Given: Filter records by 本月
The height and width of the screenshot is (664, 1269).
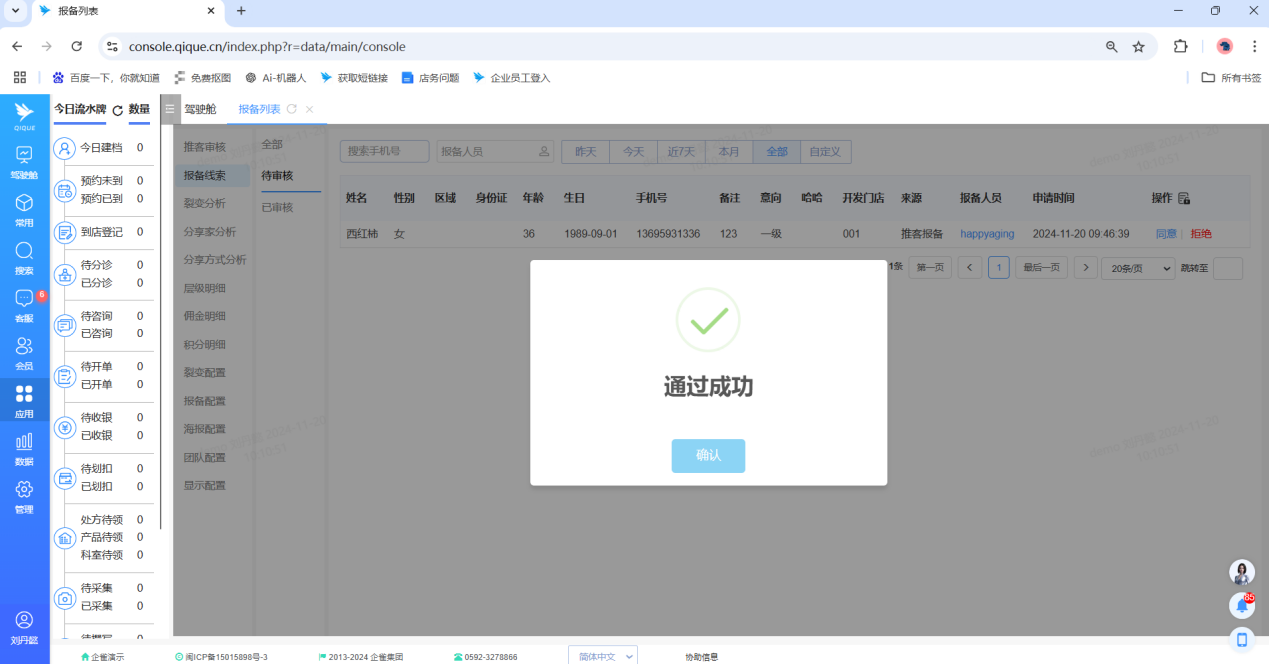Looking at the screenshot, I should tap(729, 151).
